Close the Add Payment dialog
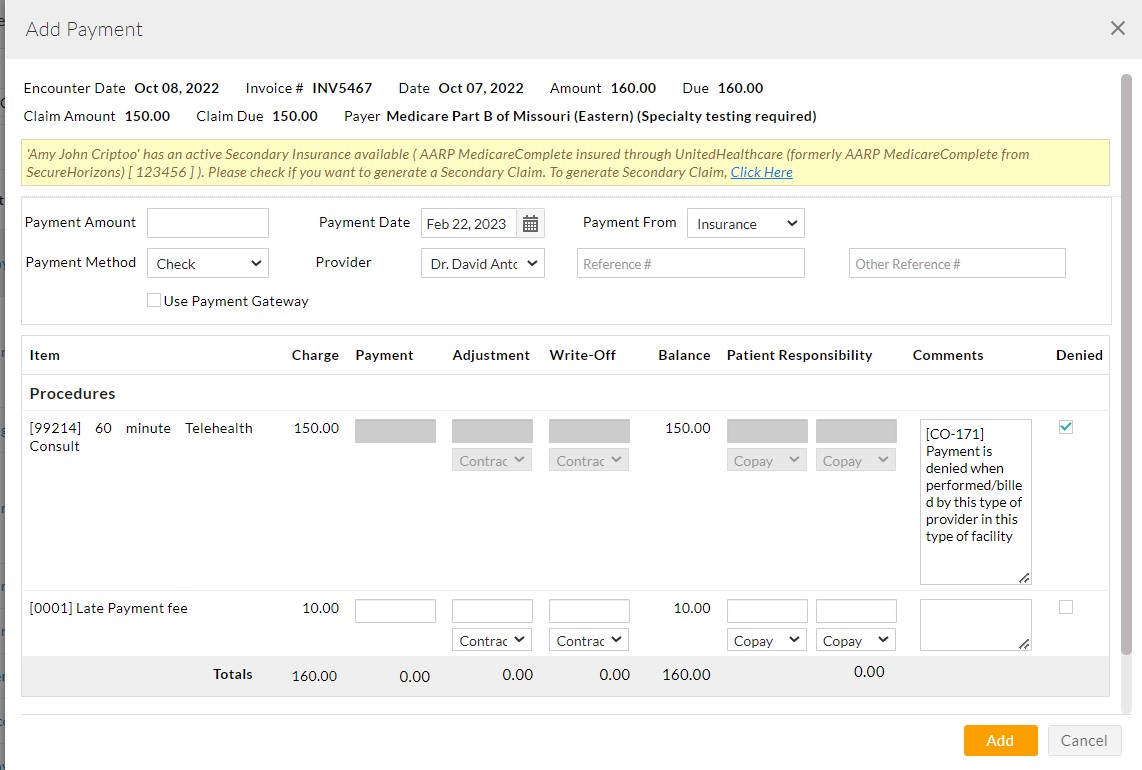Screen dimensions: 1142x770 1117,28
